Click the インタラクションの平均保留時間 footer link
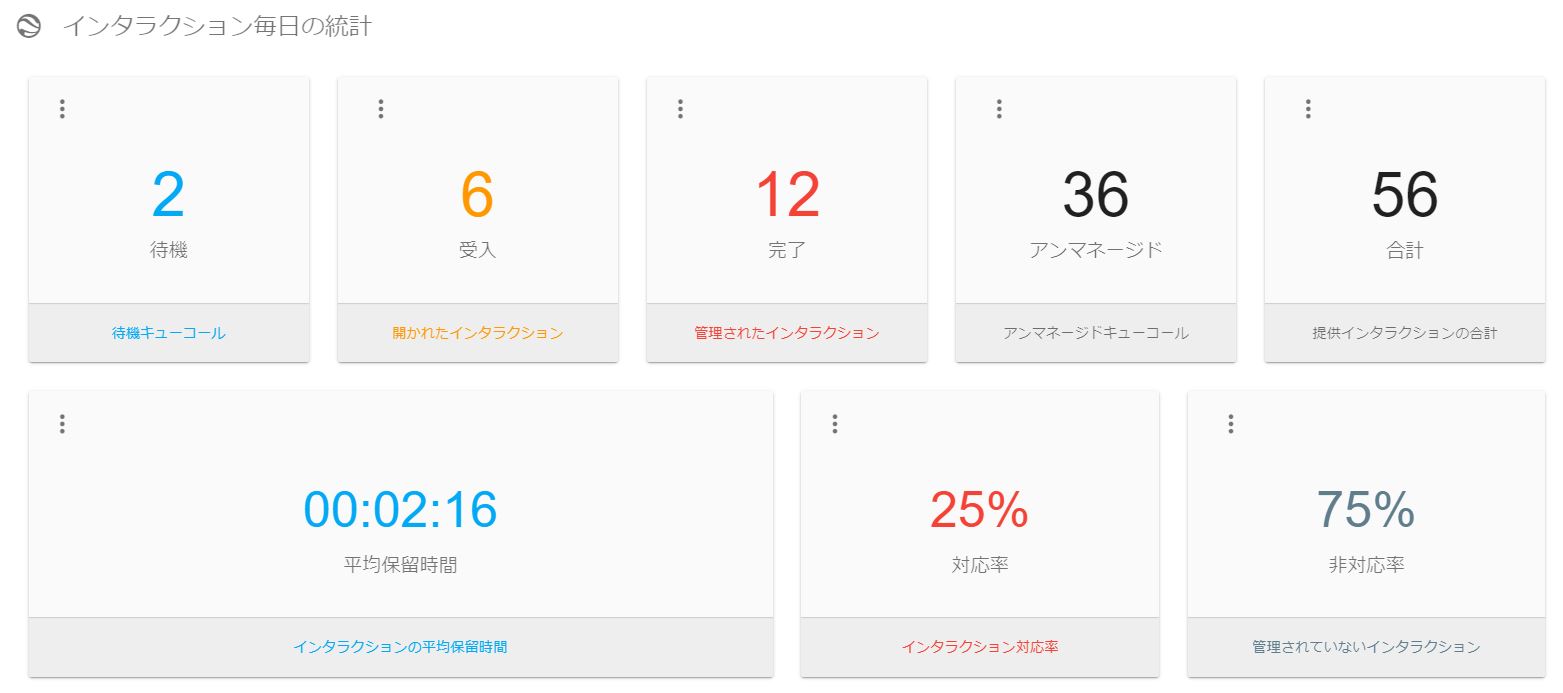Viewport: 1563px width, 693px height. coord(400,647)
